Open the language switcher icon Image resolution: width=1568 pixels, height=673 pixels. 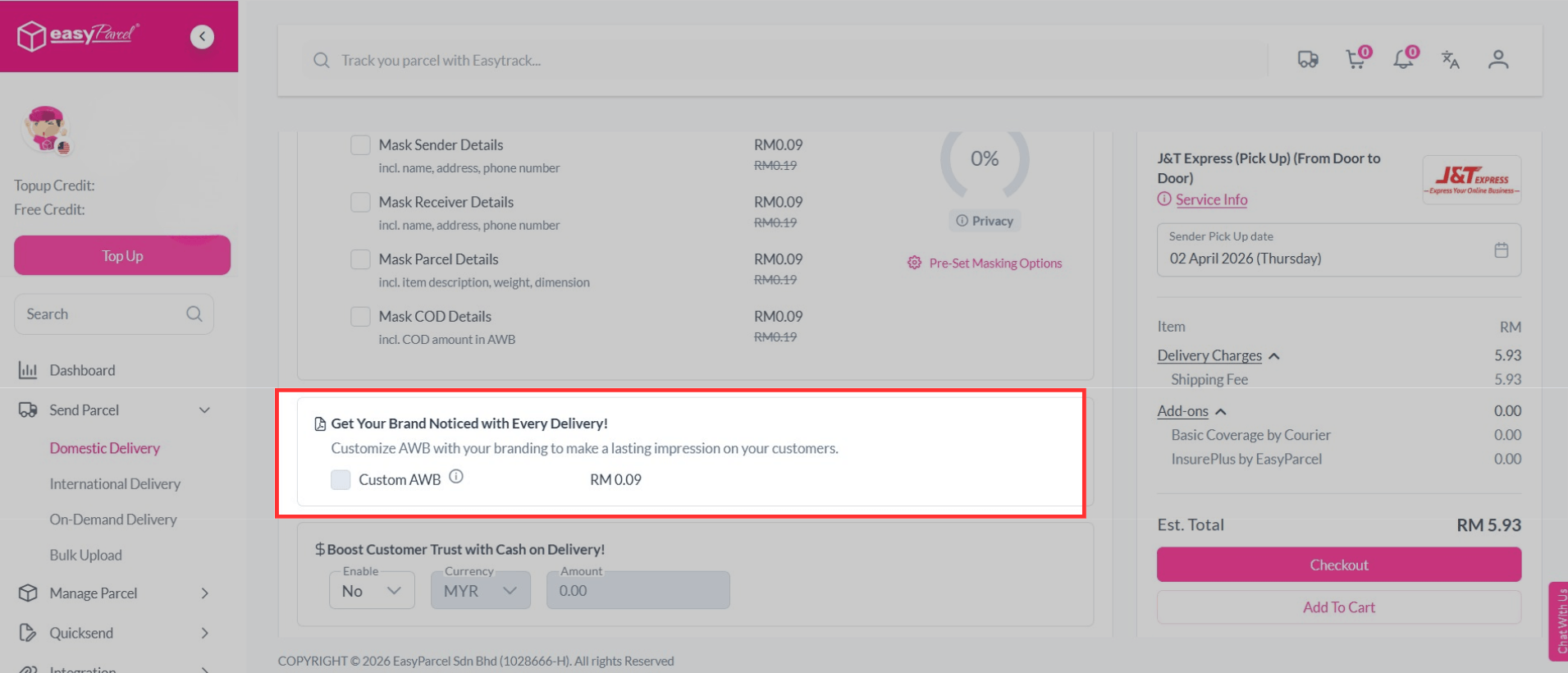[1450, 60]
